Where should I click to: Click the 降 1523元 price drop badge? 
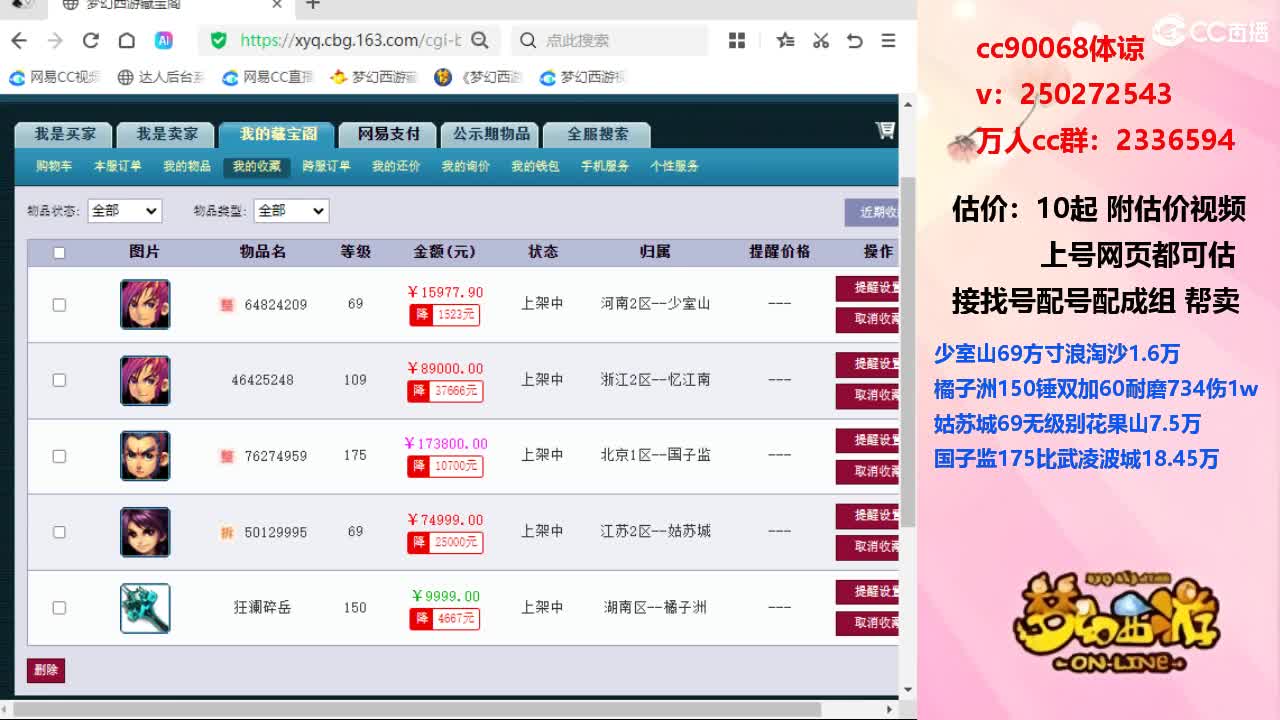pos(444,315)
